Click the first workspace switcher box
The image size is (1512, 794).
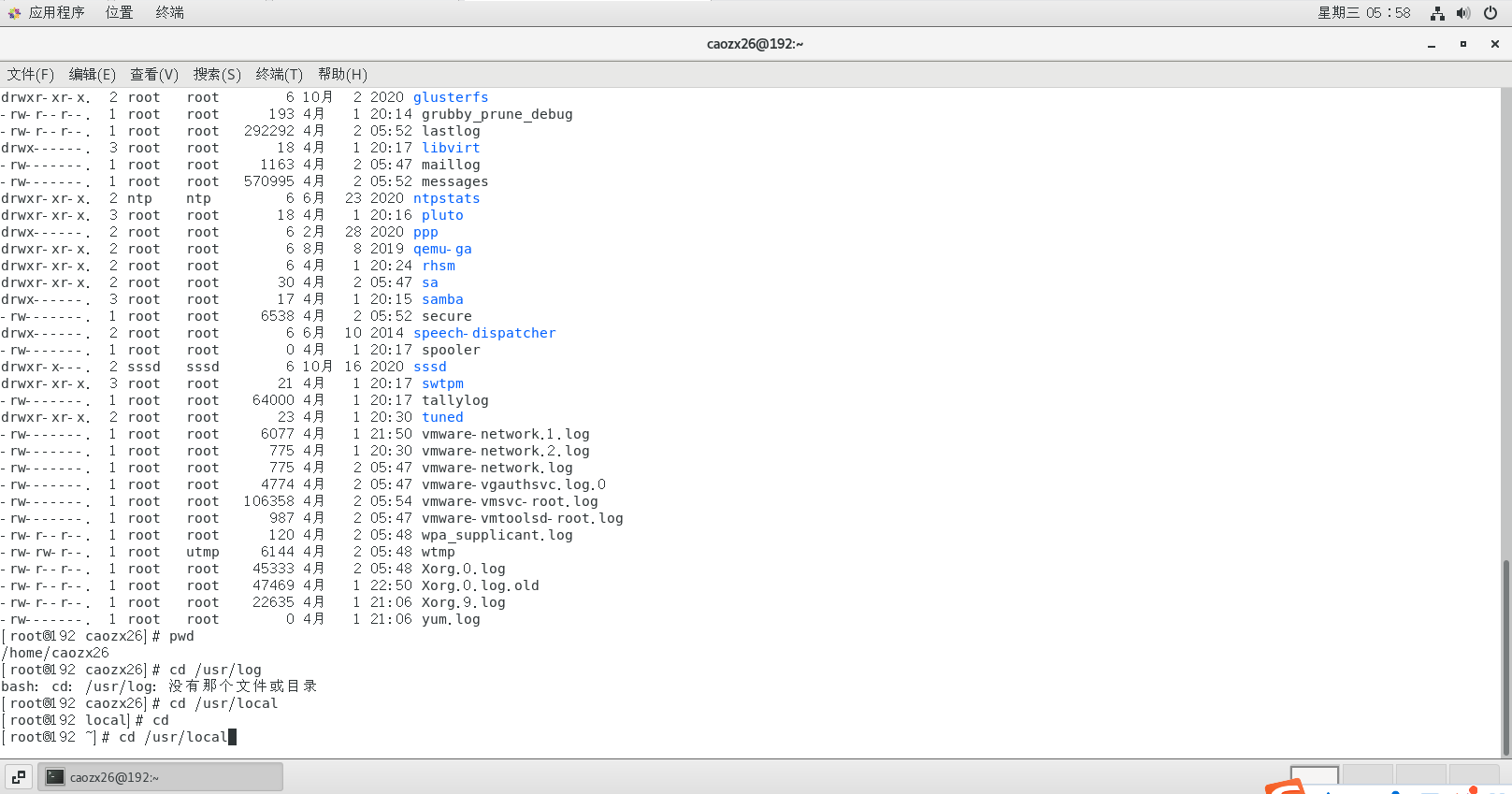click(x=1314, y=775)
